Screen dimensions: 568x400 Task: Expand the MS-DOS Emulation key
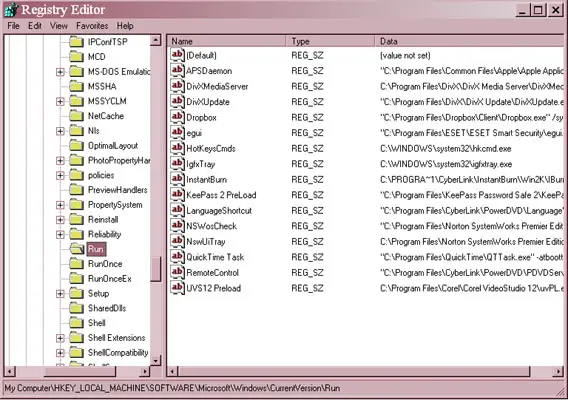(60, 72)
